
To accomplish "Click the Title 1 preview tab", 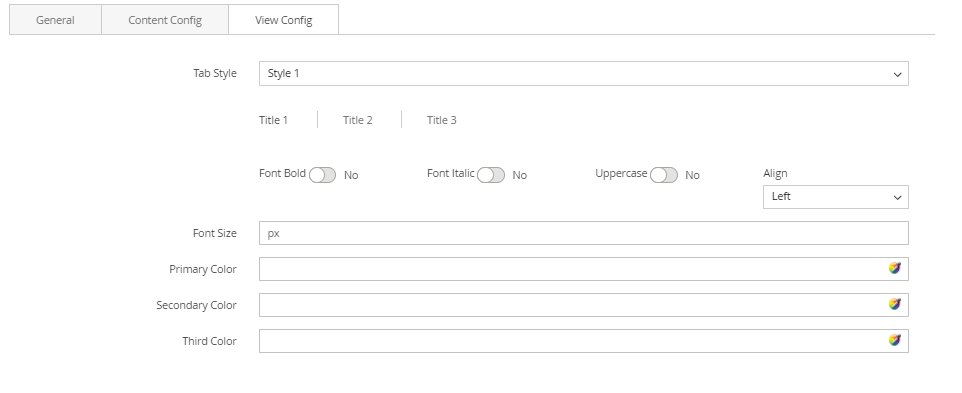I will (274, 120).
